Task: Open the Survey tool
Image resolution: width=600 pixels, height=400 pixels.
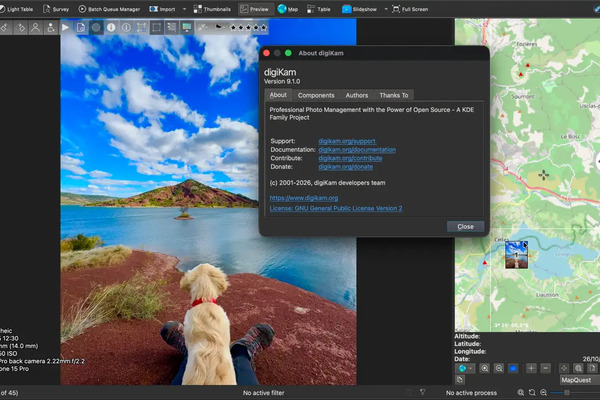Action: click(x=56, y=9)
